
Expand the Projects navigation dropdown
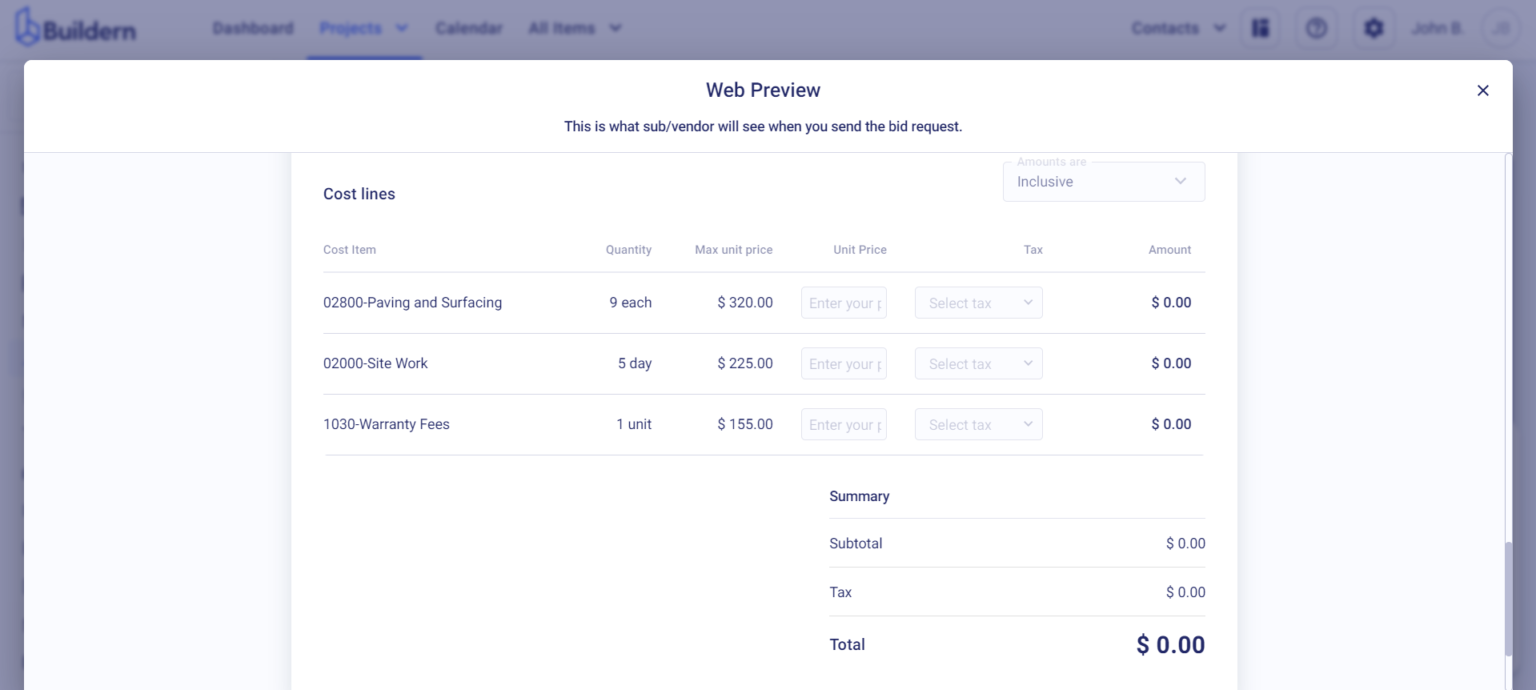point(364,28)
